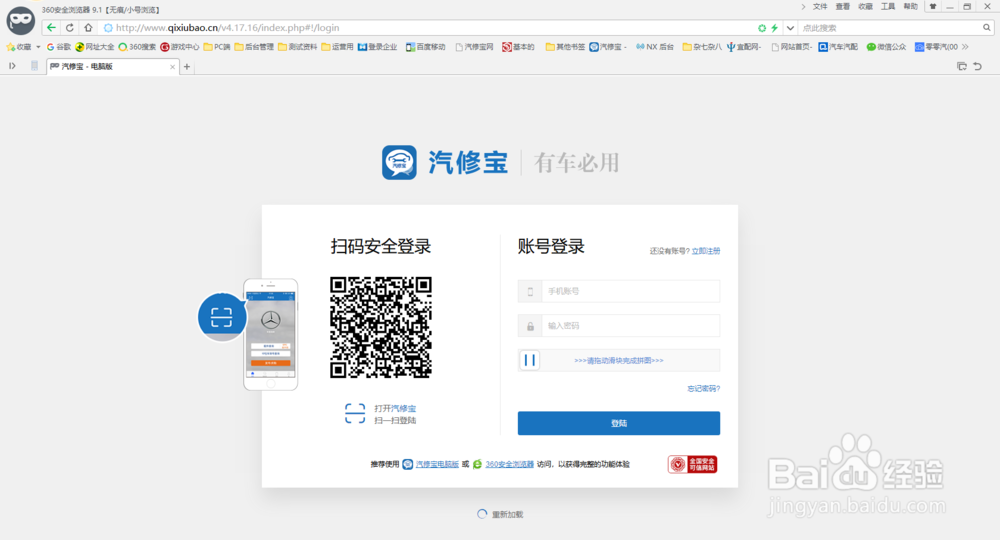Viewport: 1000px width, 540px height.
Task: Focus the 点此搜索 search box
Action: click(890, 28)
